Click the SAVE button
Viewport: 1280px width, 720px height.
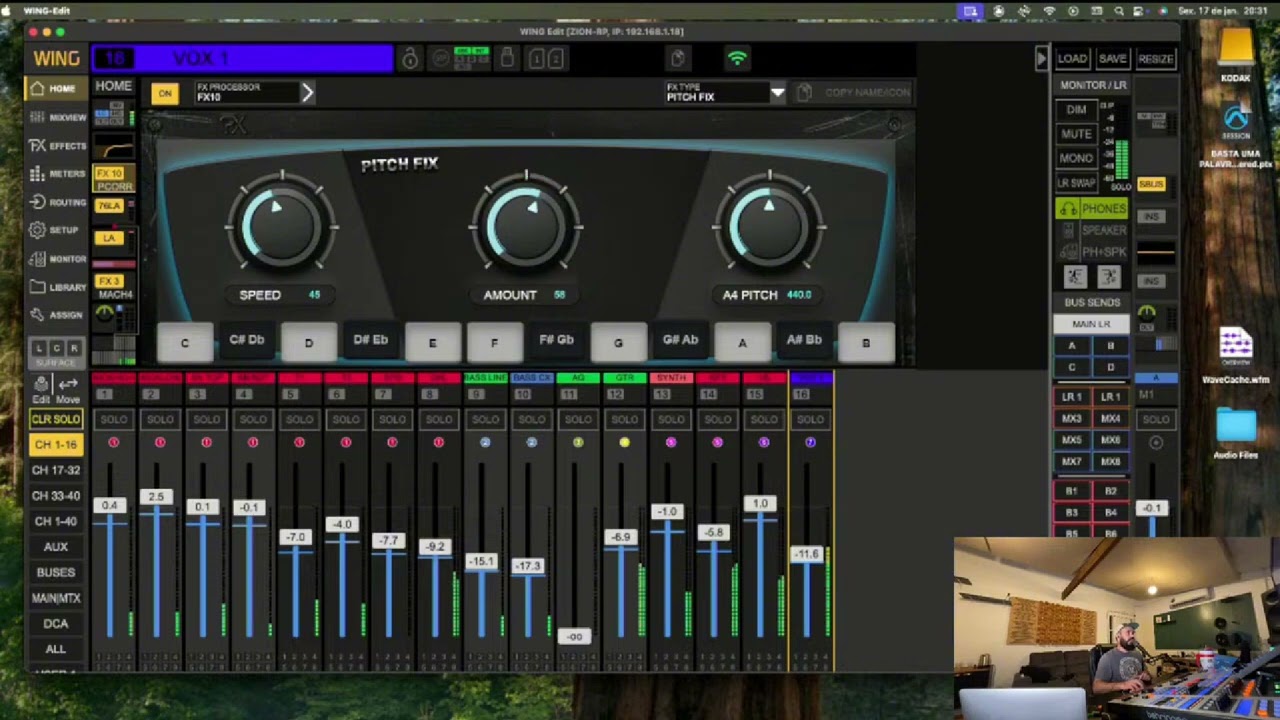(x=1112, y=59)
